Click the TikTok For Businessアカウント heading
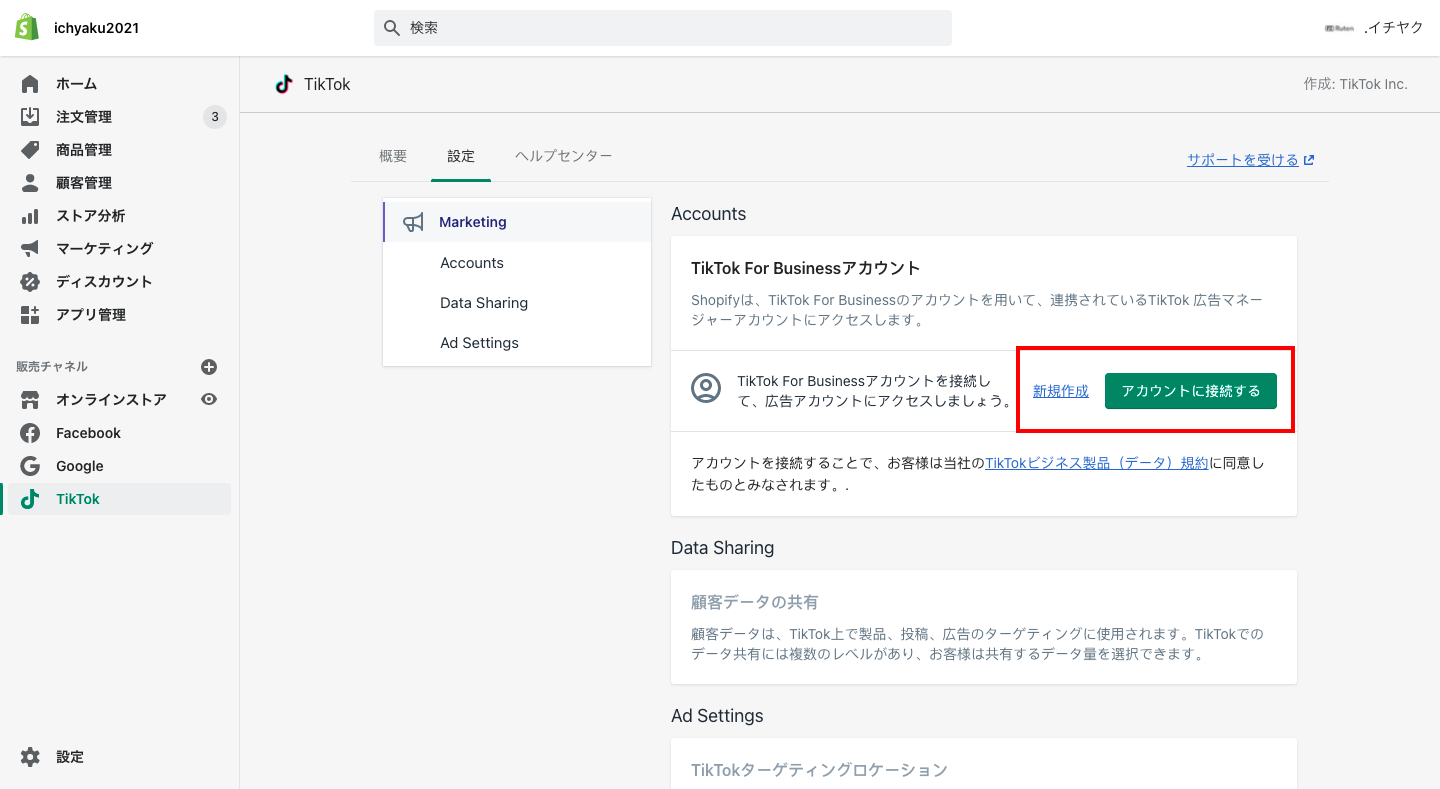The width and height of the screenshot is (1440, 789). [806, 268]
